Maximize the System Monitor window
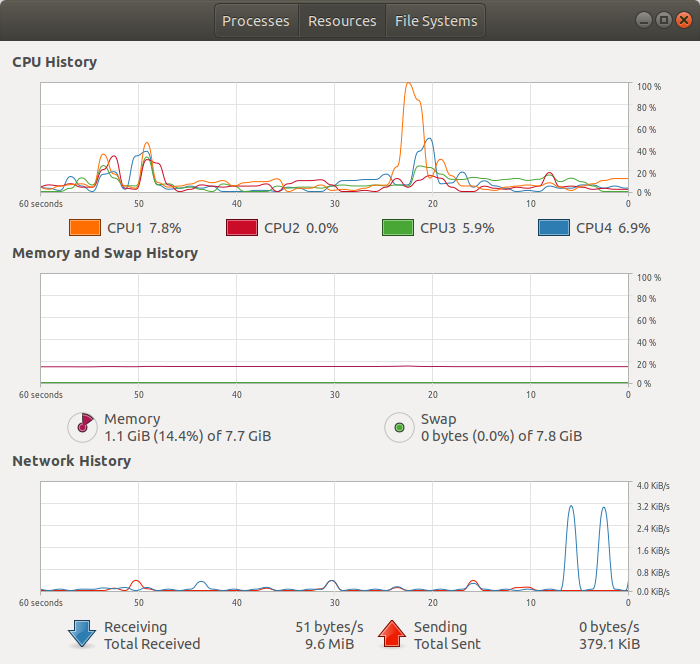 click(x=664, y=20)
